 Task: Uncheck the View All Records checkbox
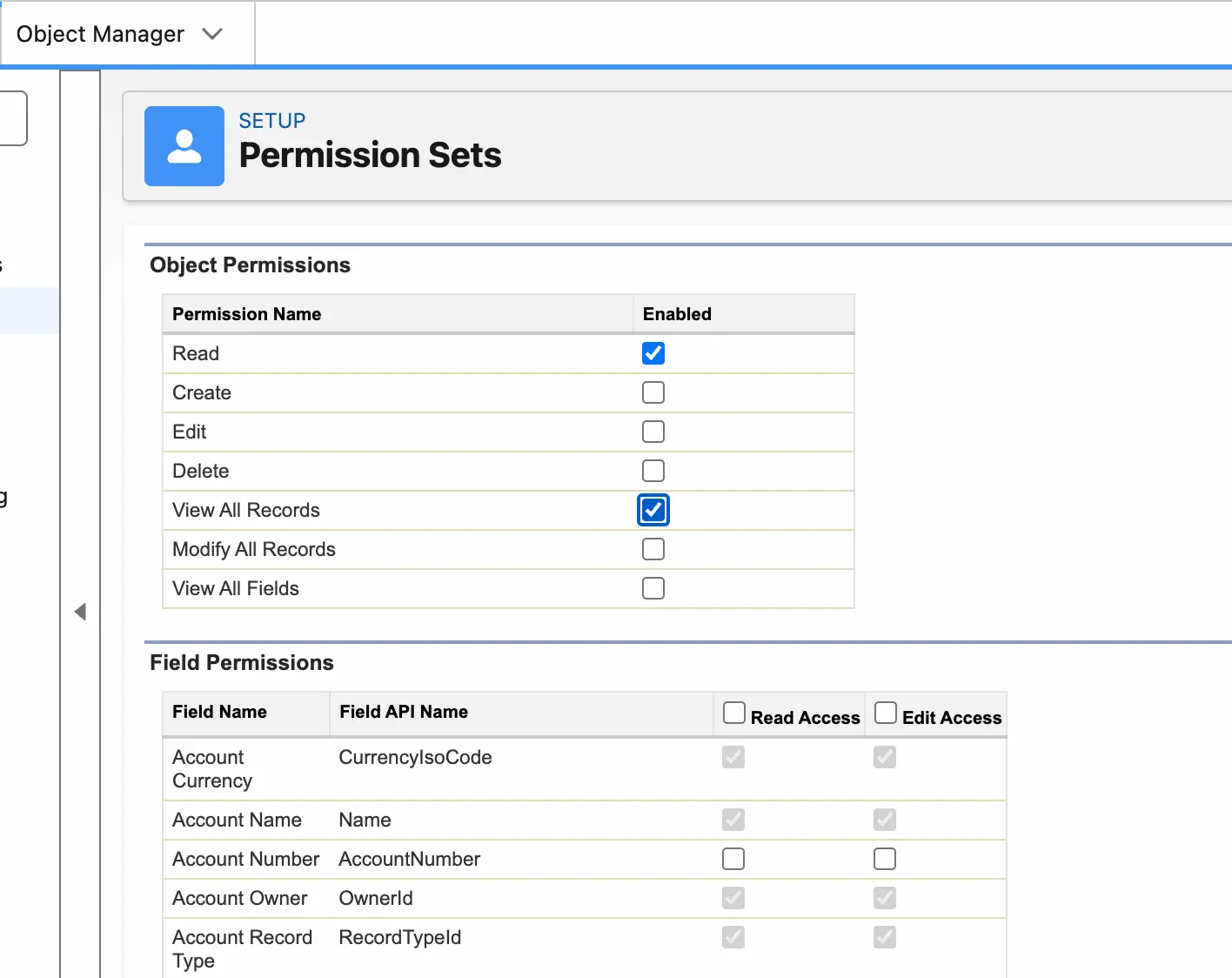click(653, 510)
